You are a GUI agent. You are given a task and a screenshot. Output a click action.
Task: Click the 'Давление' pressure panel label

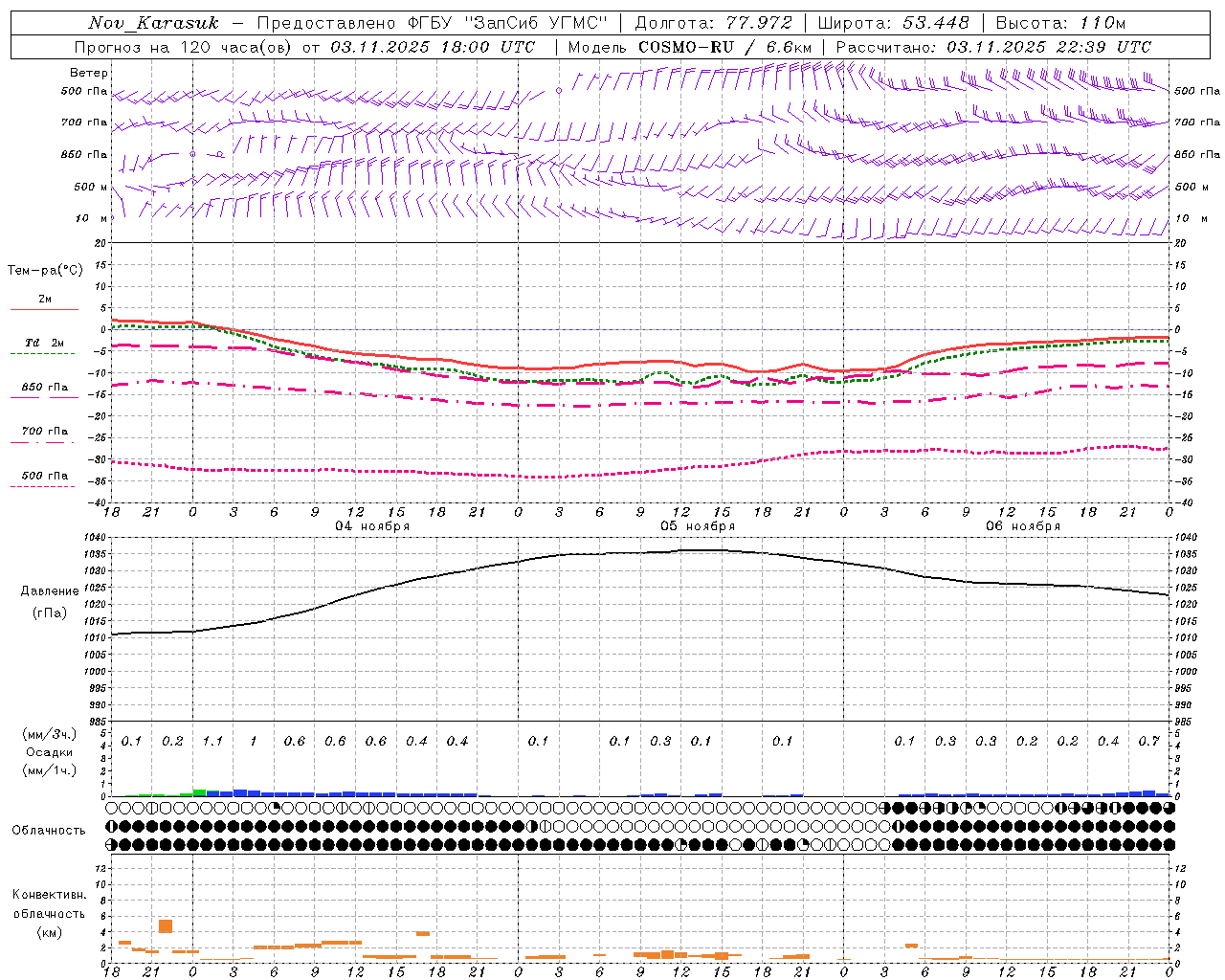tap(50, 591)
